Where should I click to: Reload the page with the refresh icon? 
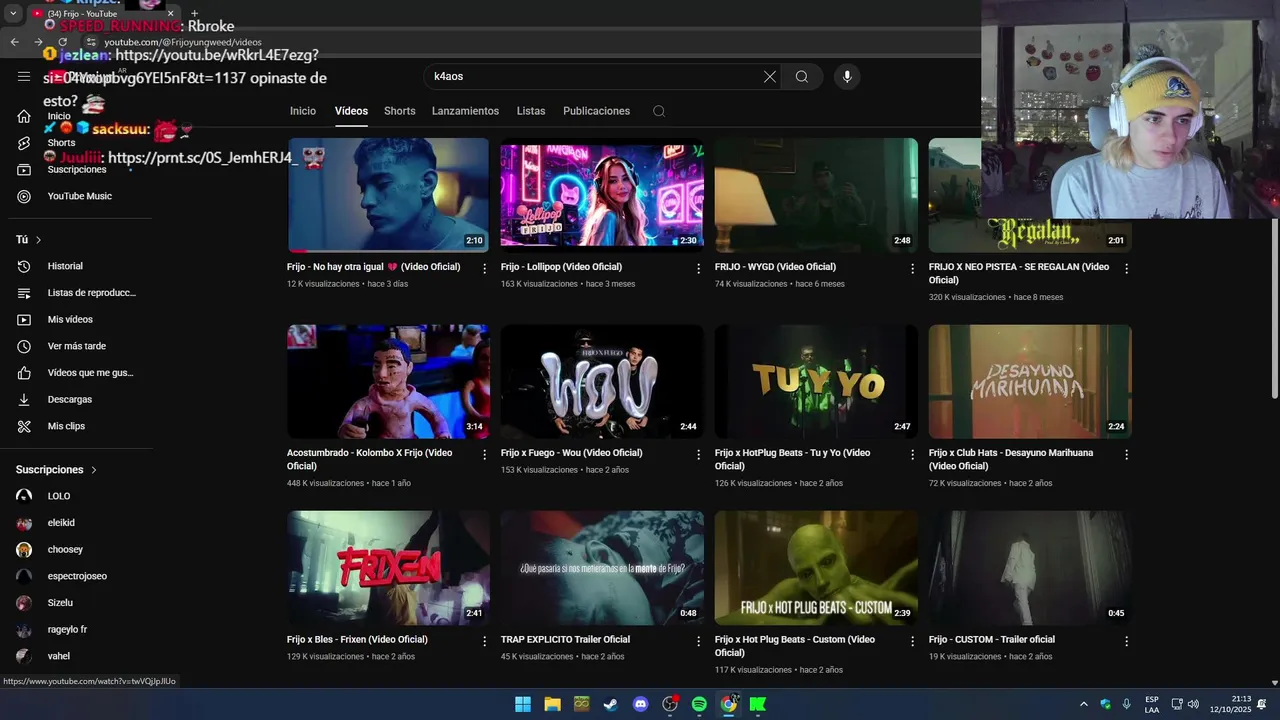click(62, 42)
